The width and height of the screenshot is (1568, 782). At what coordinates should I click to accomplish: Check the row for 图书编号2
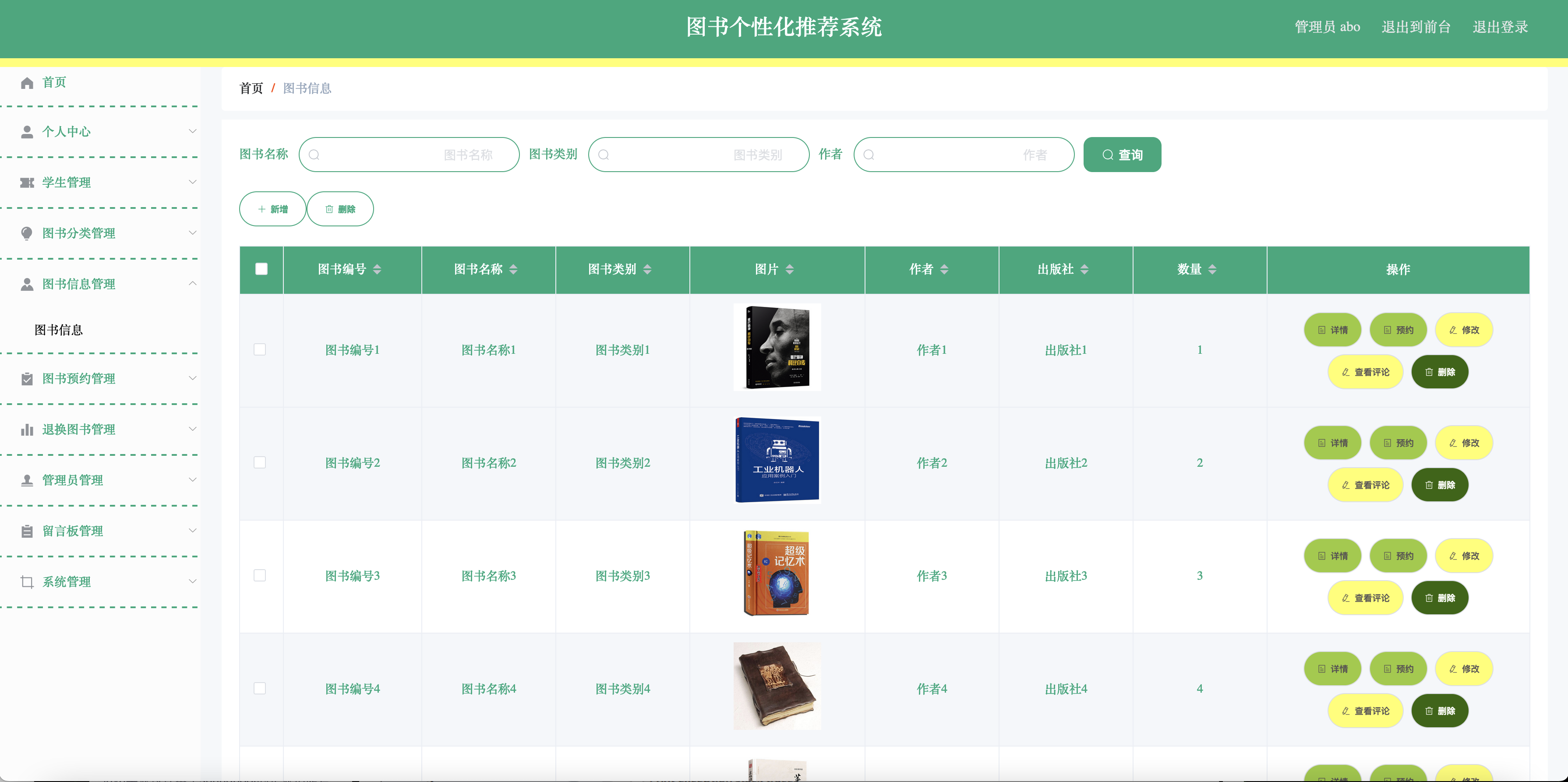(x=260, y=463)
